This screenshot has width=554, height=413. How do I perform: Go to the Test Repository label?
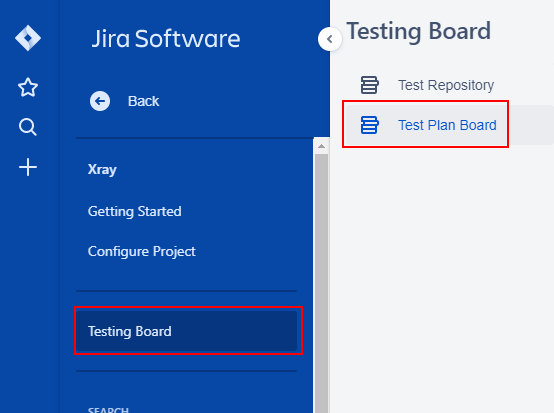click(446, 85)
